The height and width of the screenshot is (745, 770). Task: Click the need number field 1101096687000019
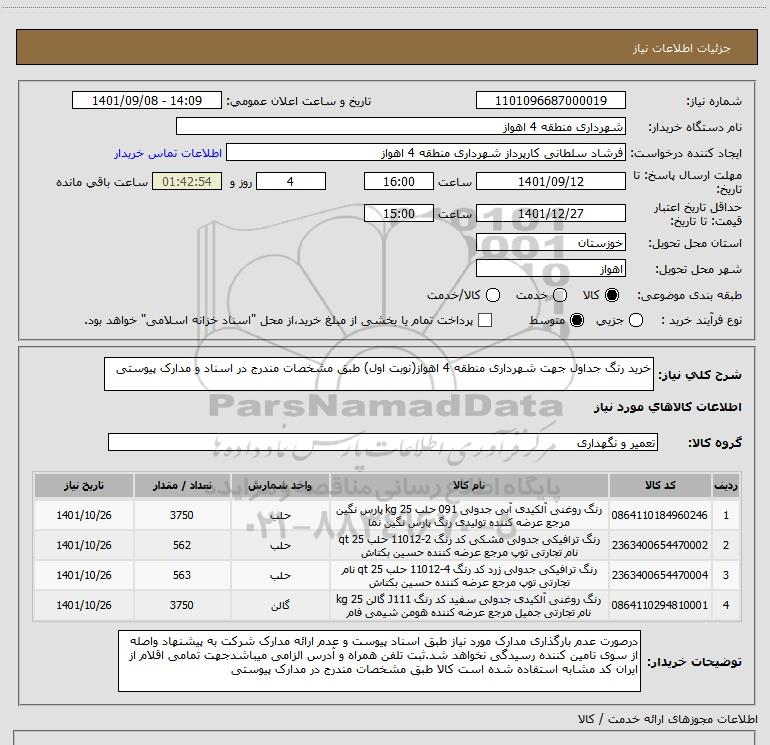(x=550, y=100)
